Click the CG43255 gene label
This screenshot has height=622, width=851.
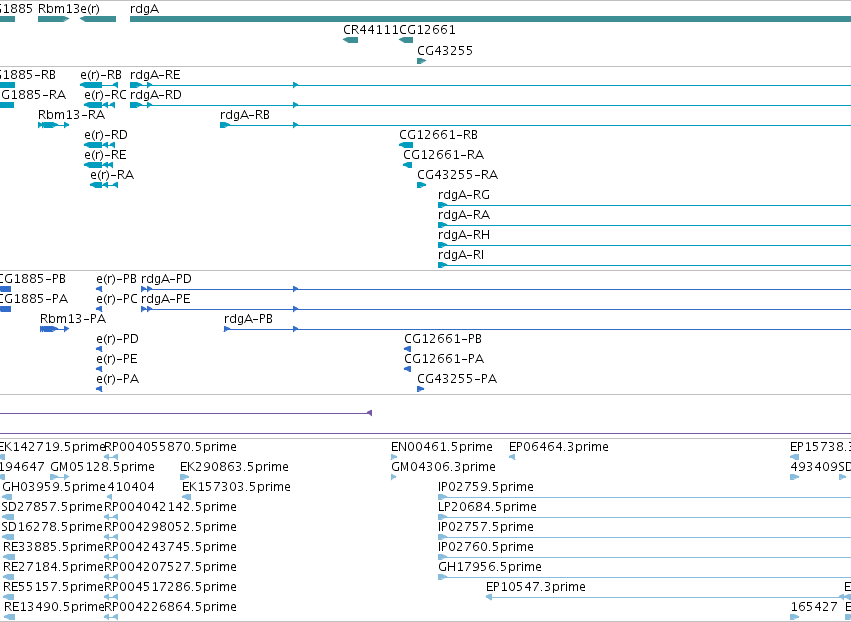[x=444, y=51]
